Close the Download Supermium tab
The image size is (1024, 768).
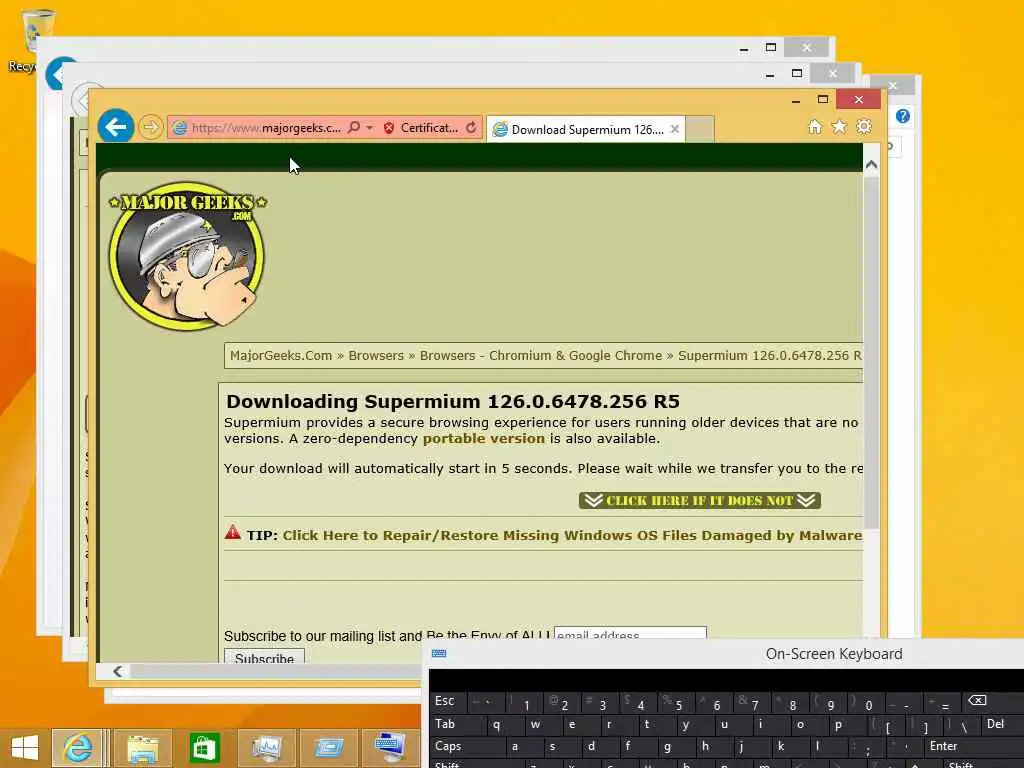tap(675, 129)
